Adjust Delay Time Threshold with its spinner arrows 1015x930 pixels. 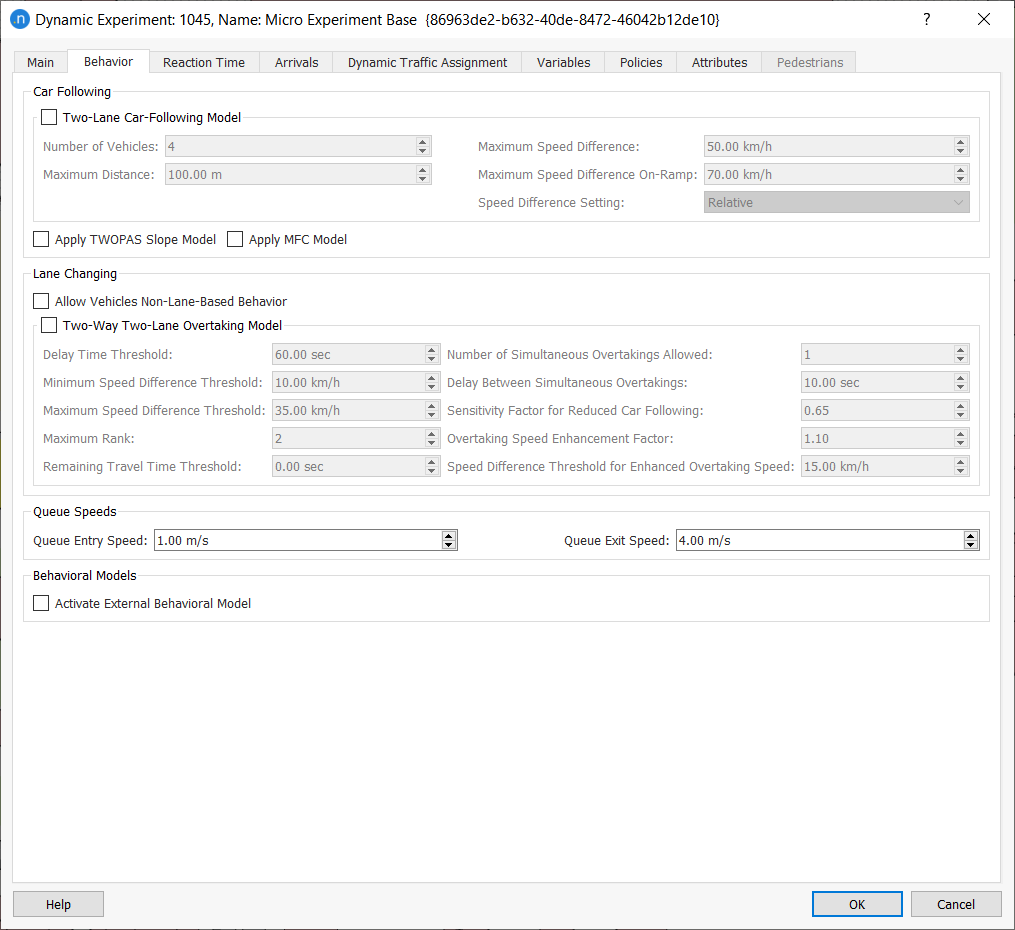(x=430, y=354)
